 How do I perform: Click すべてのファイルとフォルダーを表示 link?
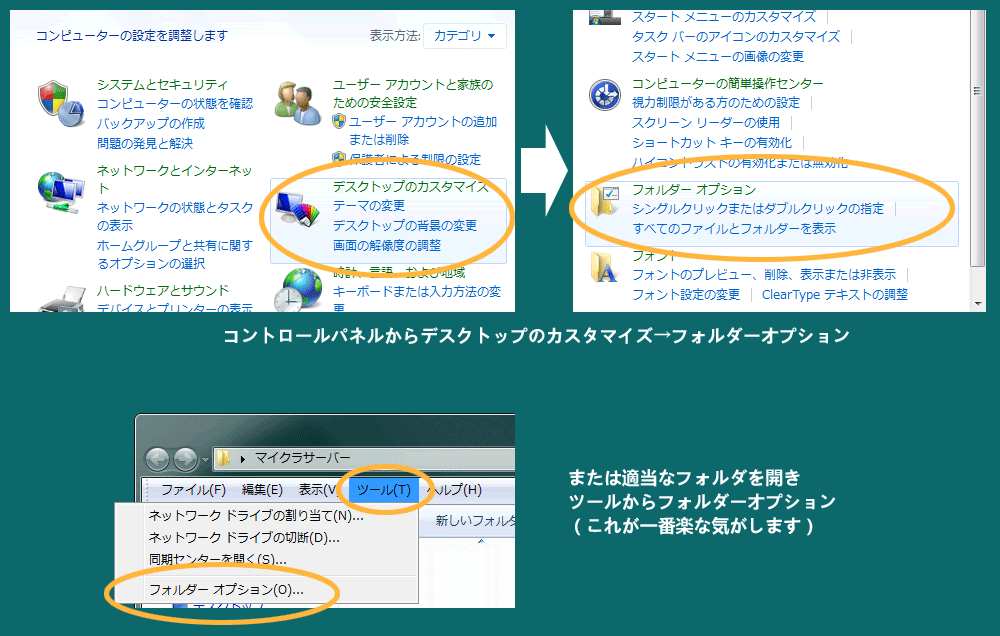tap(734, 228)
